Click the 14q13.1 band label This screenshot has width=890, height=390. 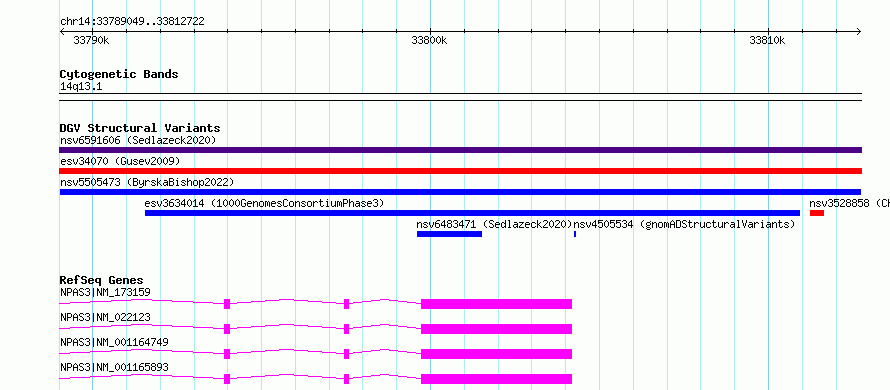[x=81, y=87]
